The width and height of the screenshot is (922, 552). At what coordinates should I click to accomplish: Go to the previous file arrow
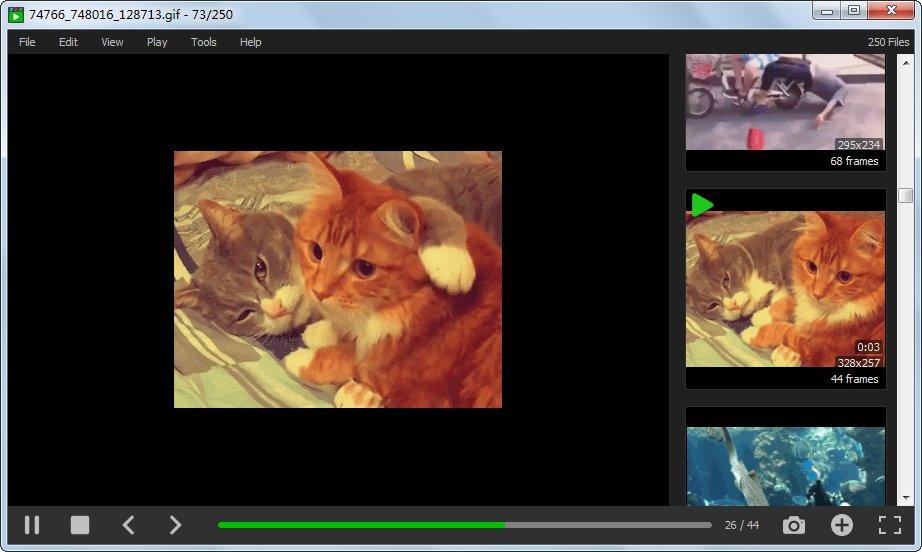click(129, 525)
